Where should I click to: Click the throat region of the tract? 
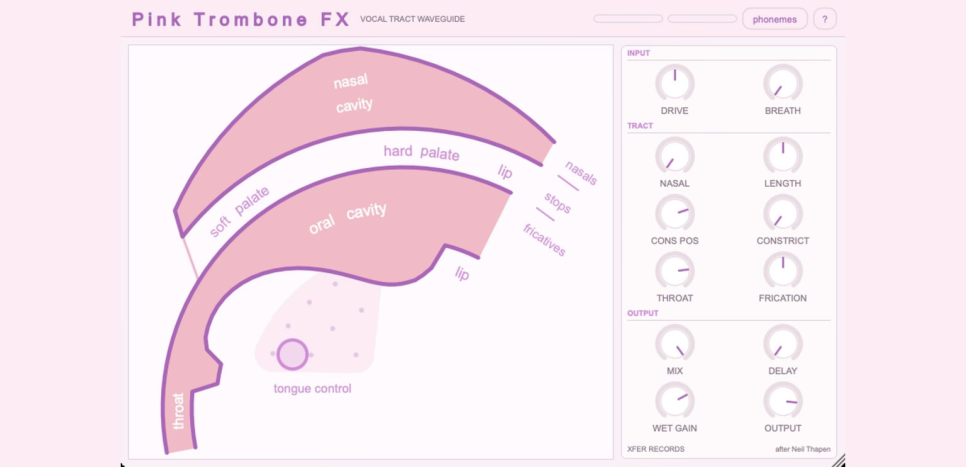(179, 411)
